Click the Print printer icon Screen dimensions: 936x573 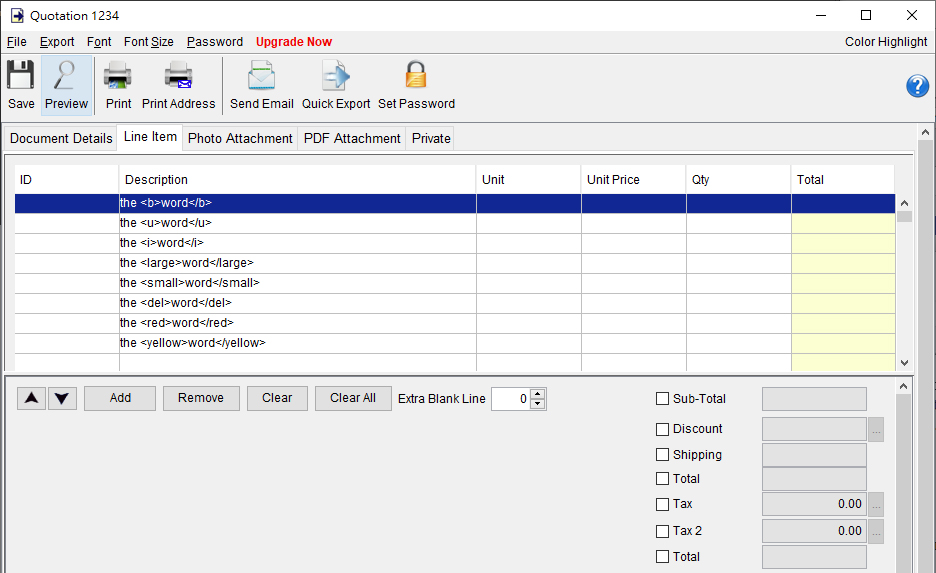(118, 76)
